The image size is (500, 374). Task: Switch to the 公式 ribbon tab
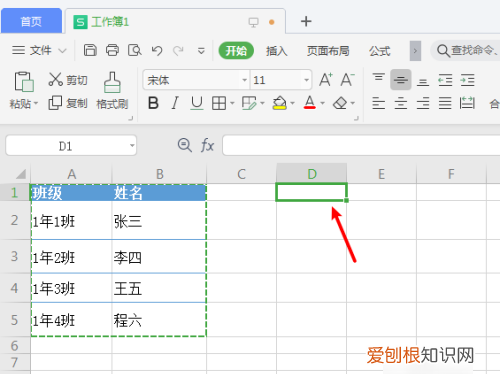pos(379,51)
